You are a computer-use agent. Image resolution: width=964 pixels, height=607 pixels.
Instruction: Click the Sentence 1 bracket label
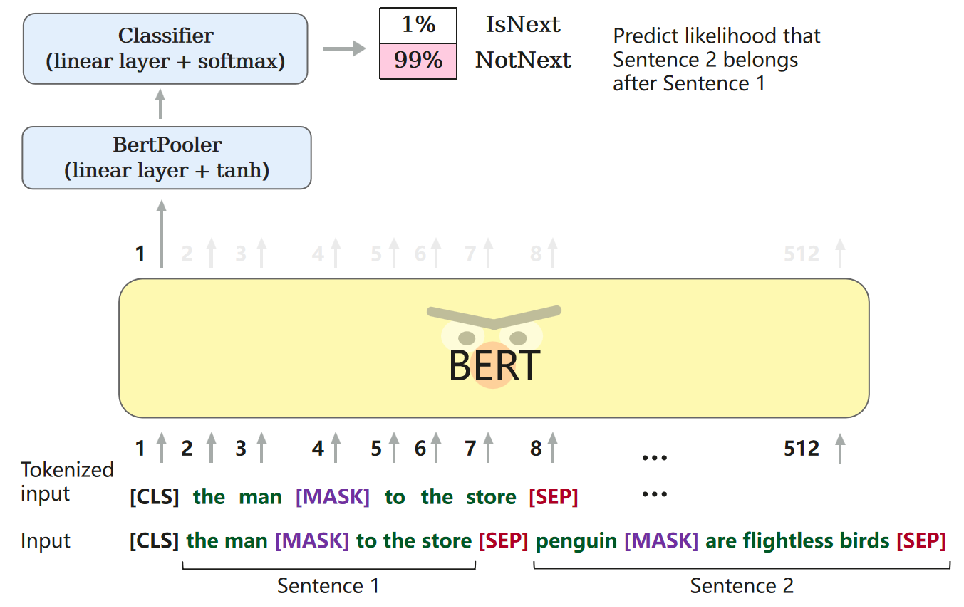tap(328, 585)
